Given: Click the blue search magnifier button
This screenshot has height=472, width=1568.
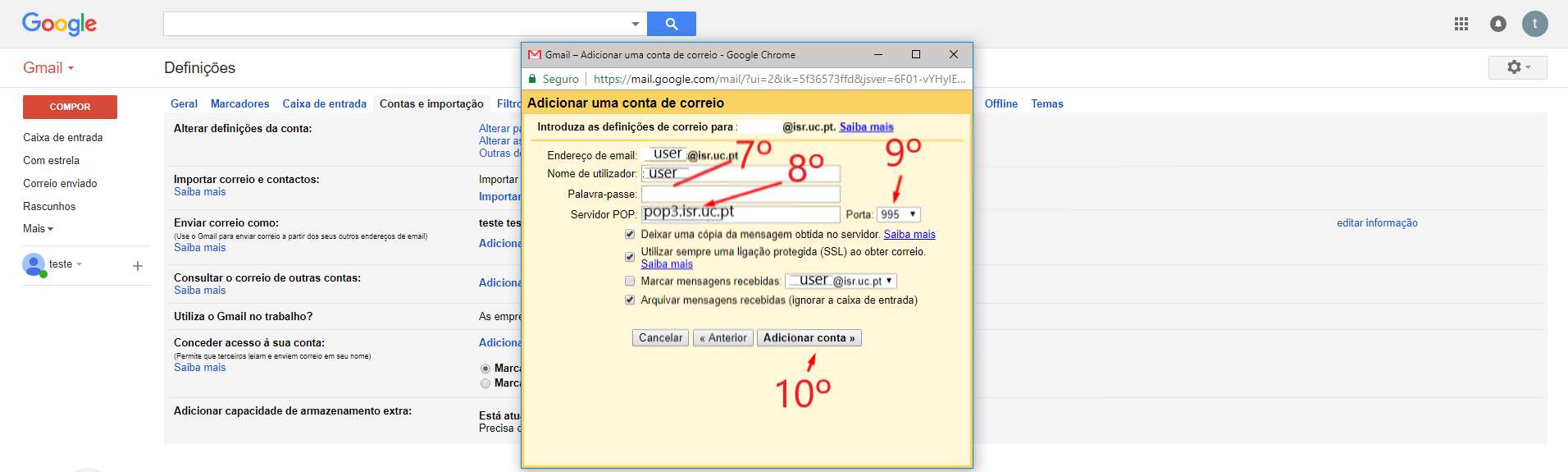Looking at the screenshot, I should point(671,24).
